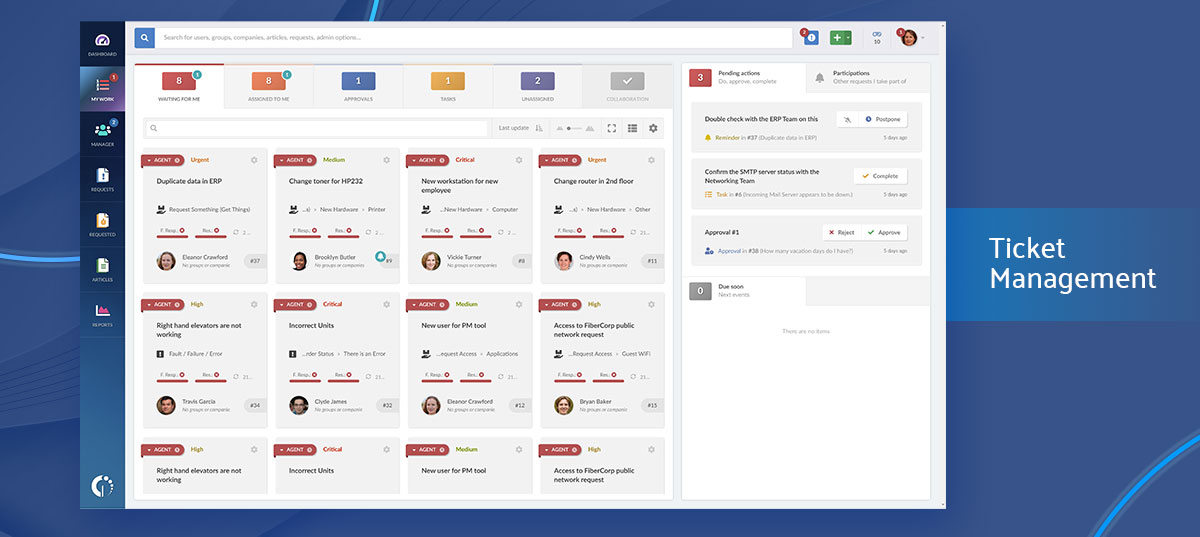
Task: Open the Tasks tab
Action: click(x=448, y=86)
